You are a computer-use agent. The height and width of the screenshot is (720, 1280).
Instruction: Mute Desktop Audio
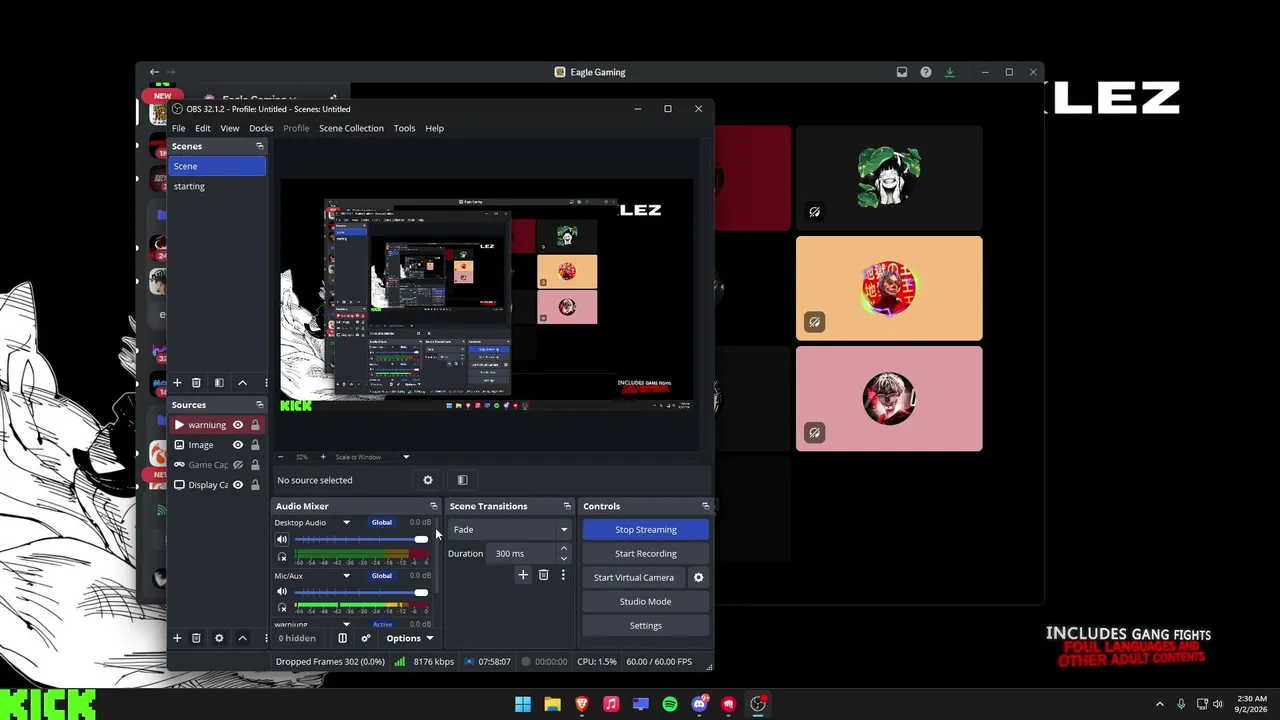coord(282,540)
